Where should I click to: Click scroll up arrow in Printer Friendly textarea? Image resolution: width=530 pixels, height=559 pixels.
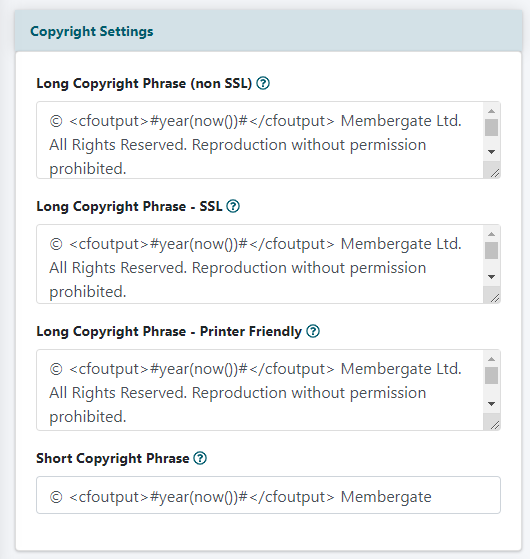click(x=492, y=359)
